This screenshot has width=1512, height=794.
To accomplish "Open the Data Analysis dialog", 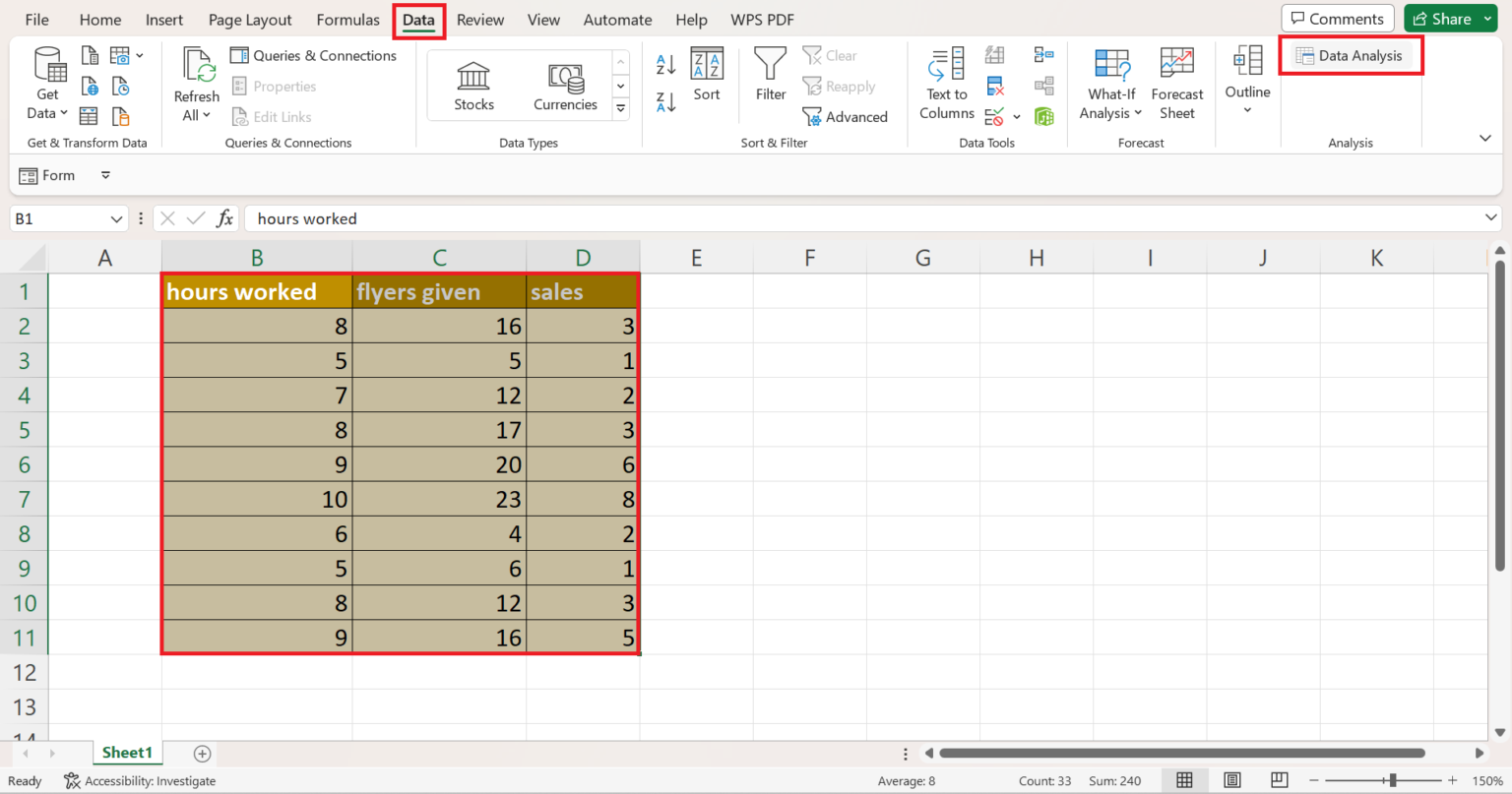I will [1350, 55].
